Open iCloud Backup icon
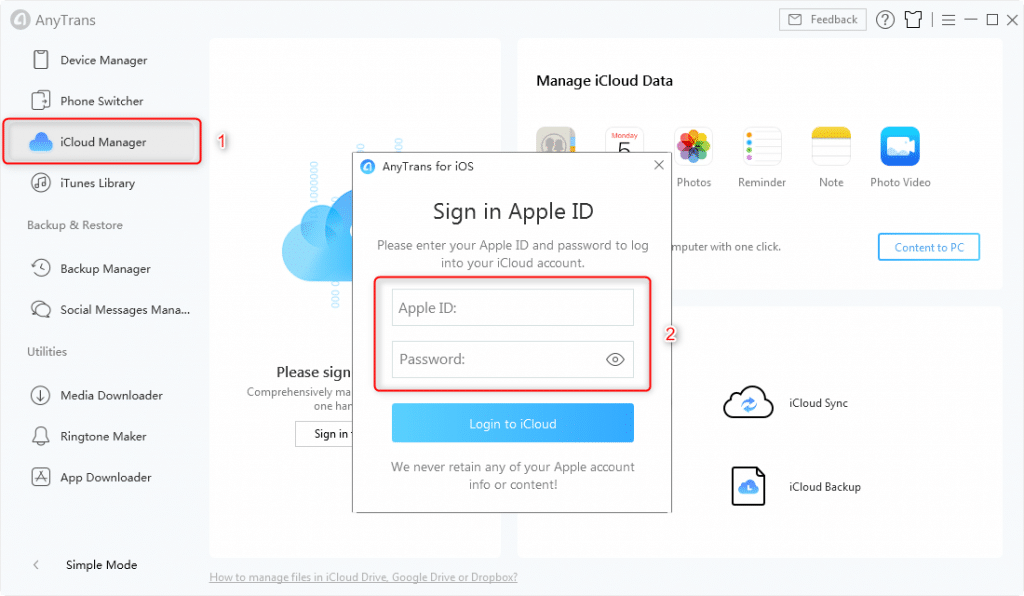Viewport: 1024px width, 596px height. [748, 486]
